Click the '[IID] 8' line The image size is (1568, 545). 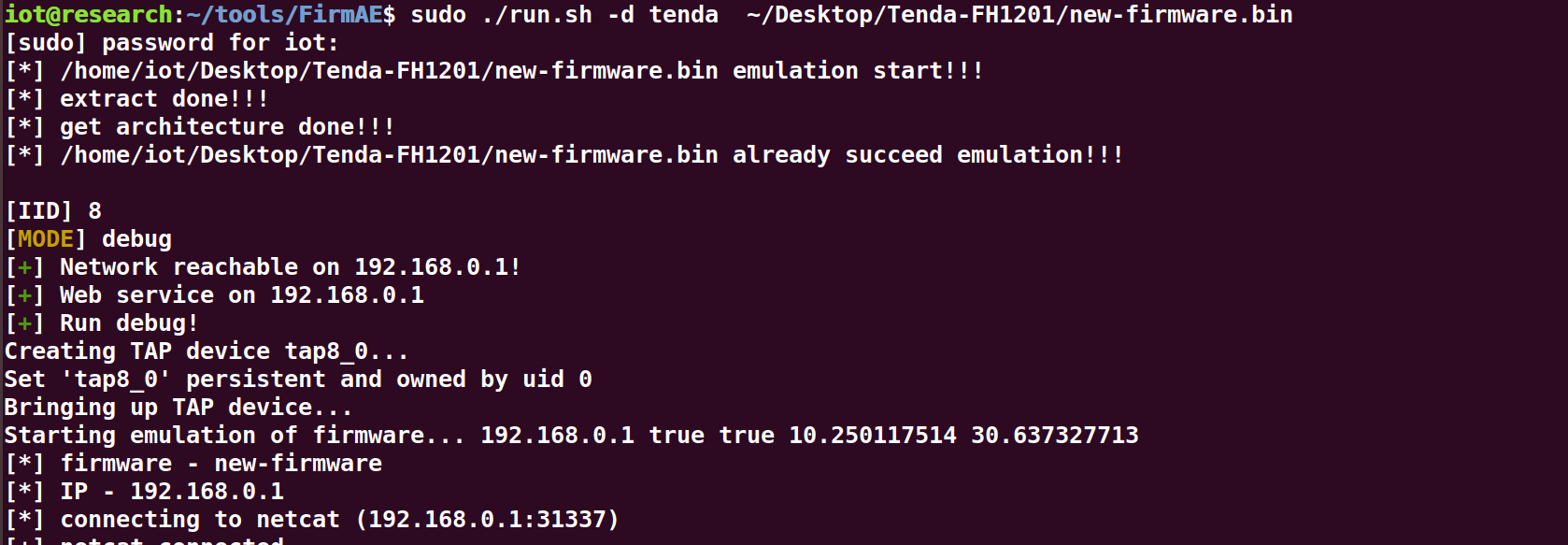(x=53, y=211)
